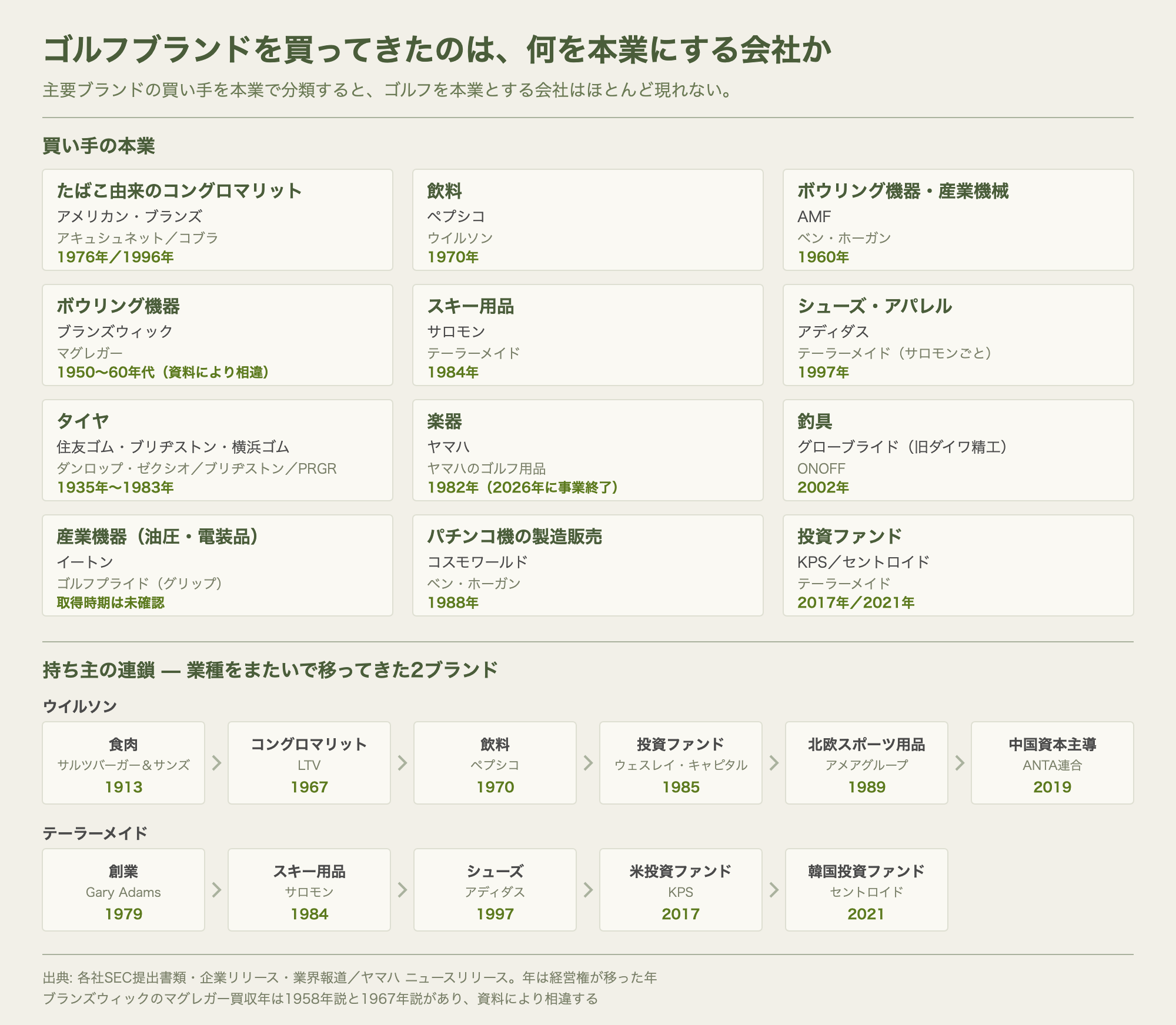
Task: Click the スキー用品 card heading in the grid
Action: pyautogui.click(x=470, y=306)
